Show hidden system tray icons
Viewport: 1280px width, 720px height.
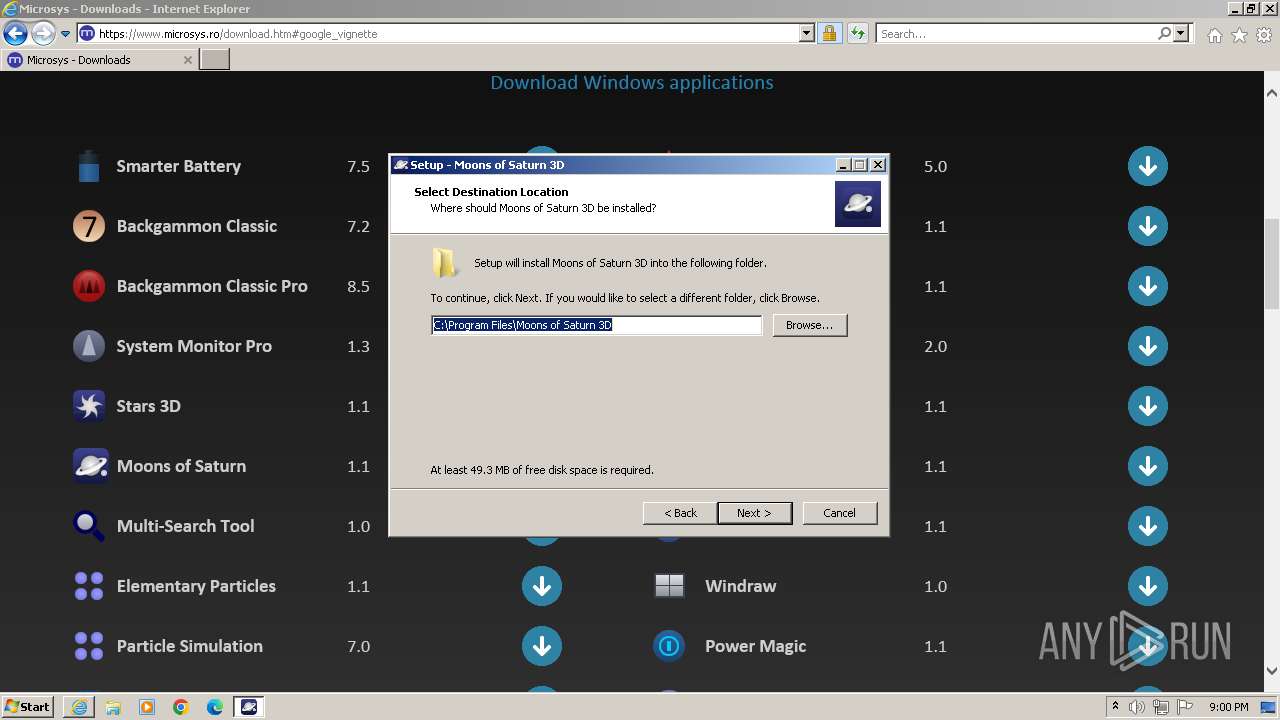(x=1115, y=706)
